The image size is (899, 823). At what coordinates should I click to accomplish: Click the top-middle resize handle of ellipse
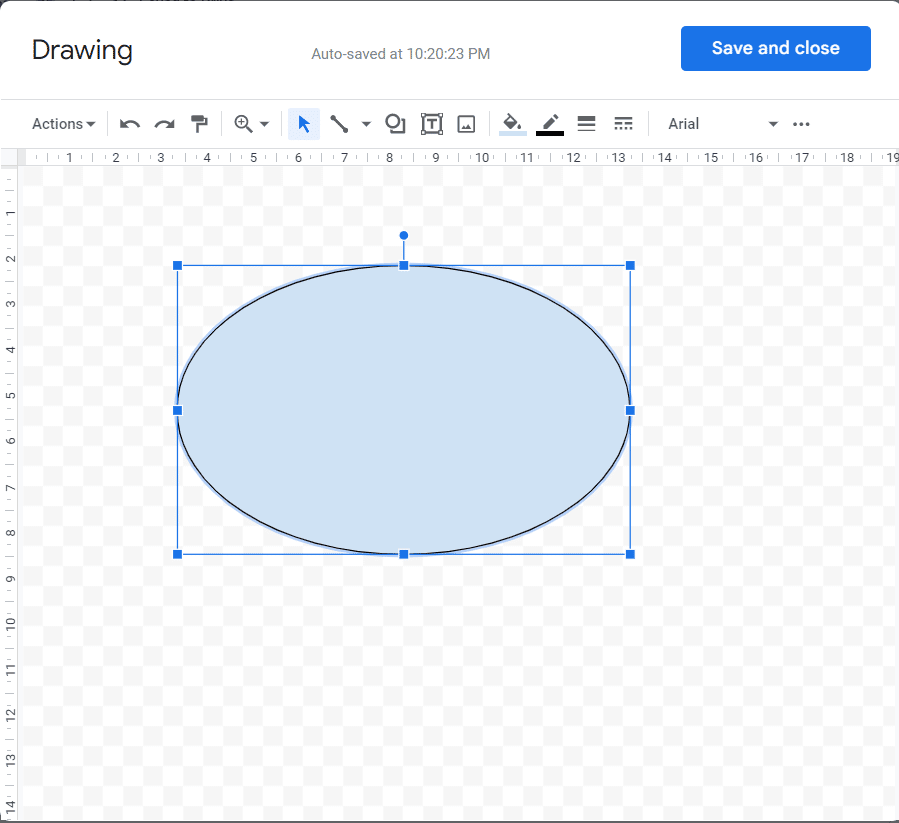[x=404, y=266]
